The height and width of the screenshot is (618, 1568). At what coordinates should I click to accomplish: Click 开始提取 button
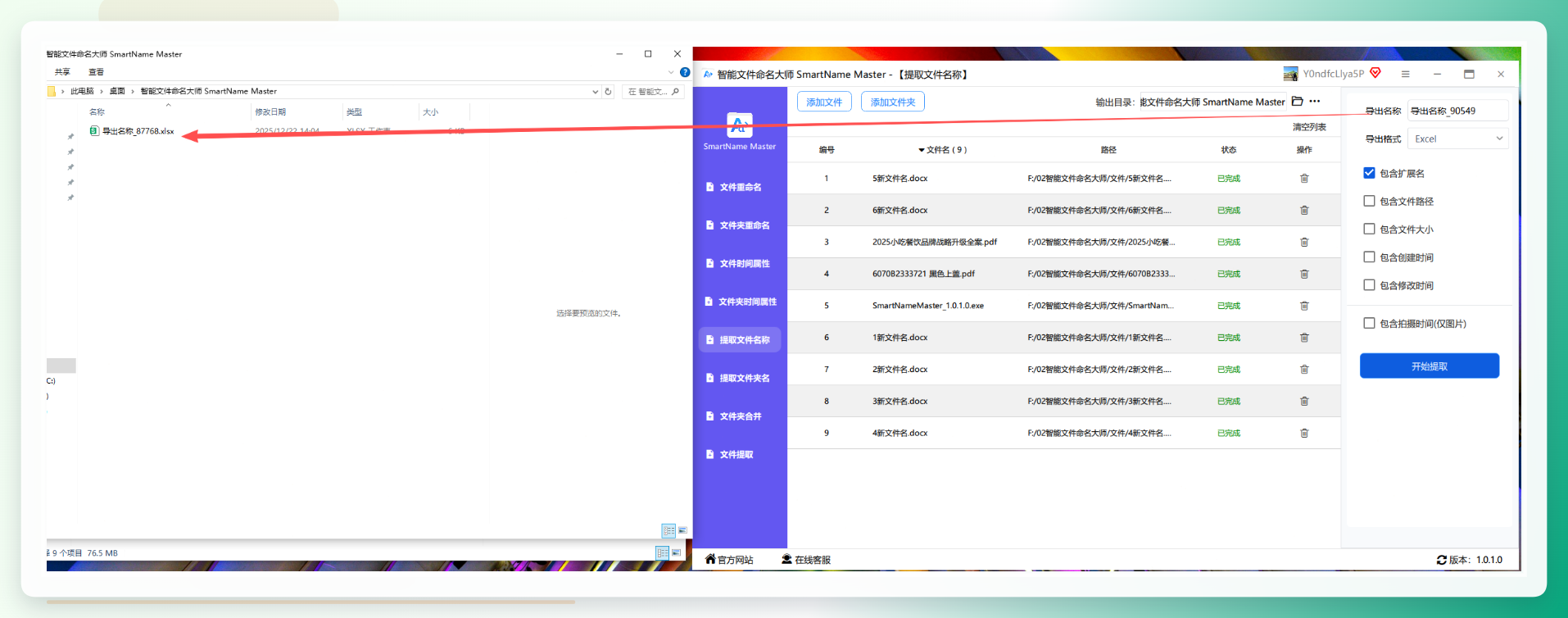pyautogui.click(x=1430, y=366)
